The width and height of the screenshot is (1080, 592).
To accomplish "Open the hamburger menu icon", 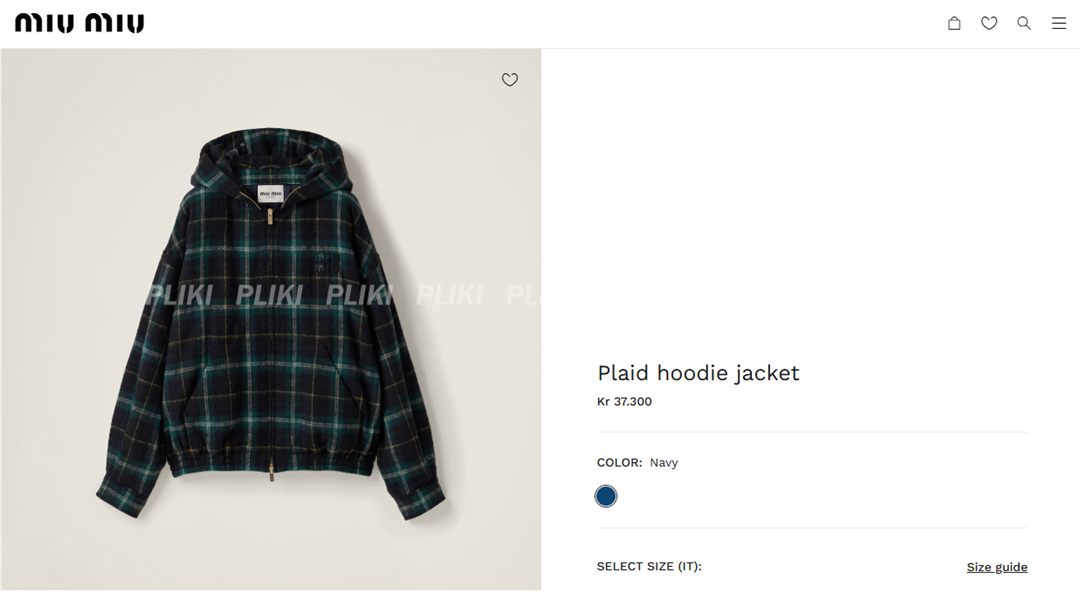I will point(1059,23).
